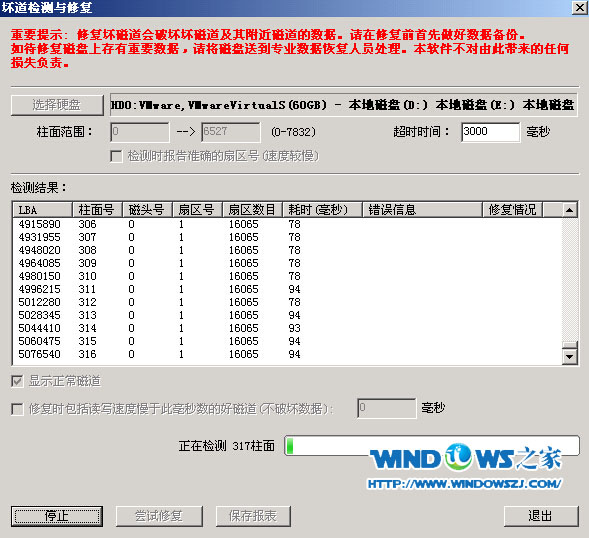Select the row with LBA 4996215
Screen dimensions: 589x538
click(287, 289)
